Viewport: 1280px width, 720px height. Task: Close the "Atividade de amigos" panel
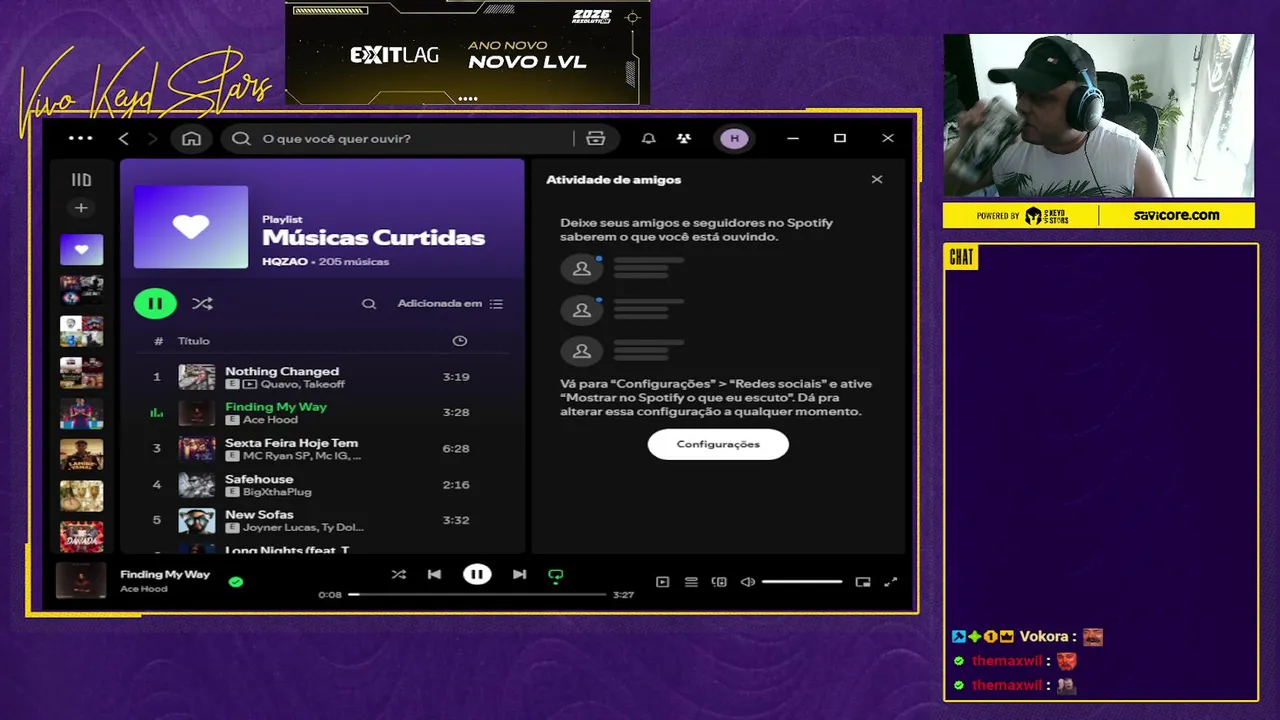[x=877, y=180]
